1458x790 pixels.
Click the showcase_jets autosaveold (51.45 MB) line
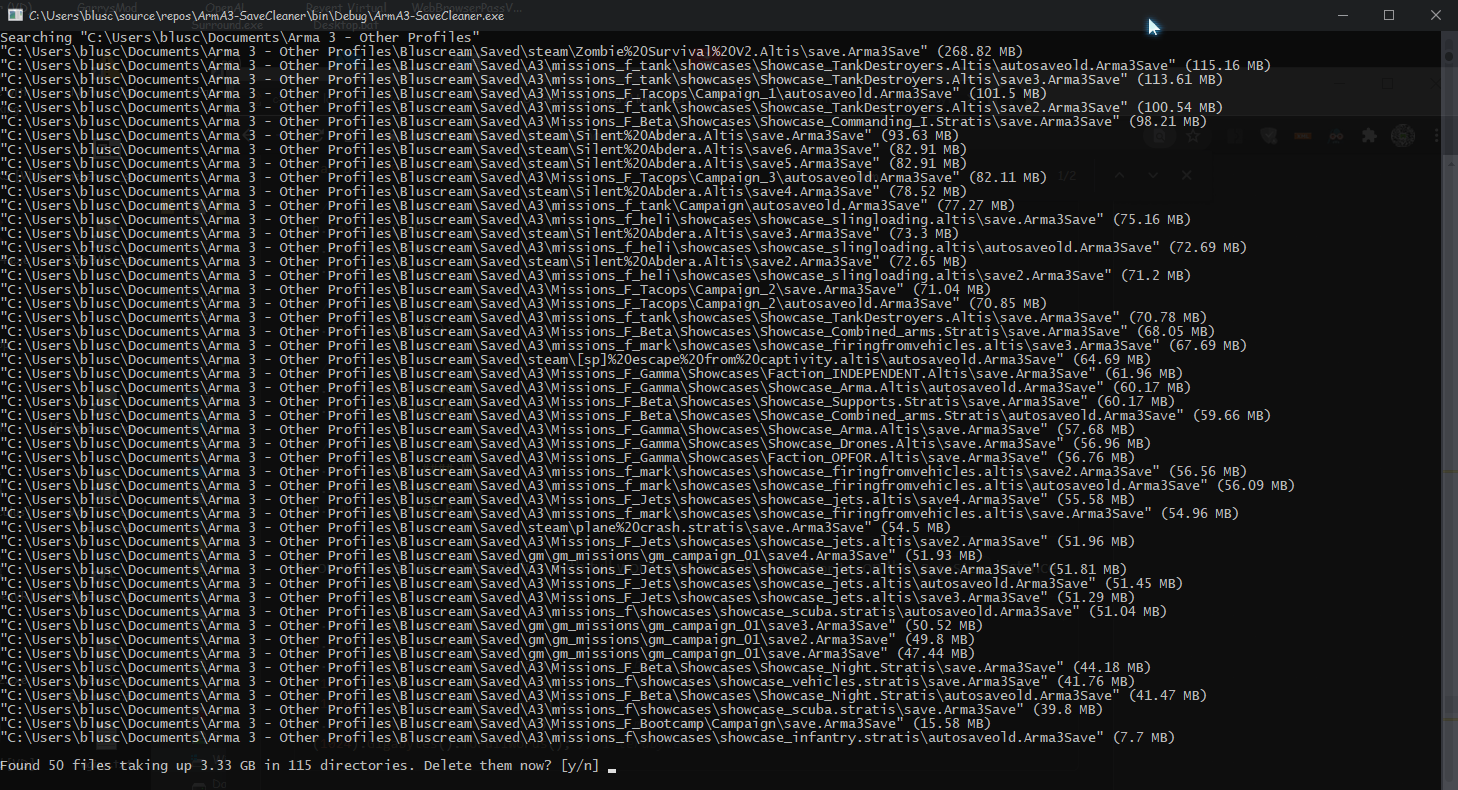pos(591,583)
